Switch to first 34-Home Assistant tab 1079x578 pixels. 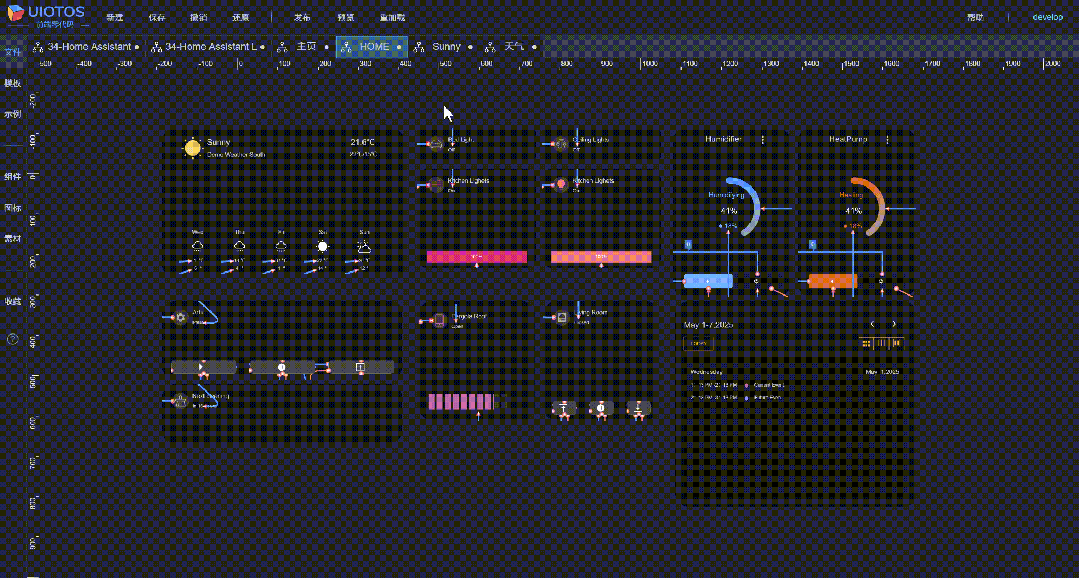pyautogui.click(x=86, y=47)
